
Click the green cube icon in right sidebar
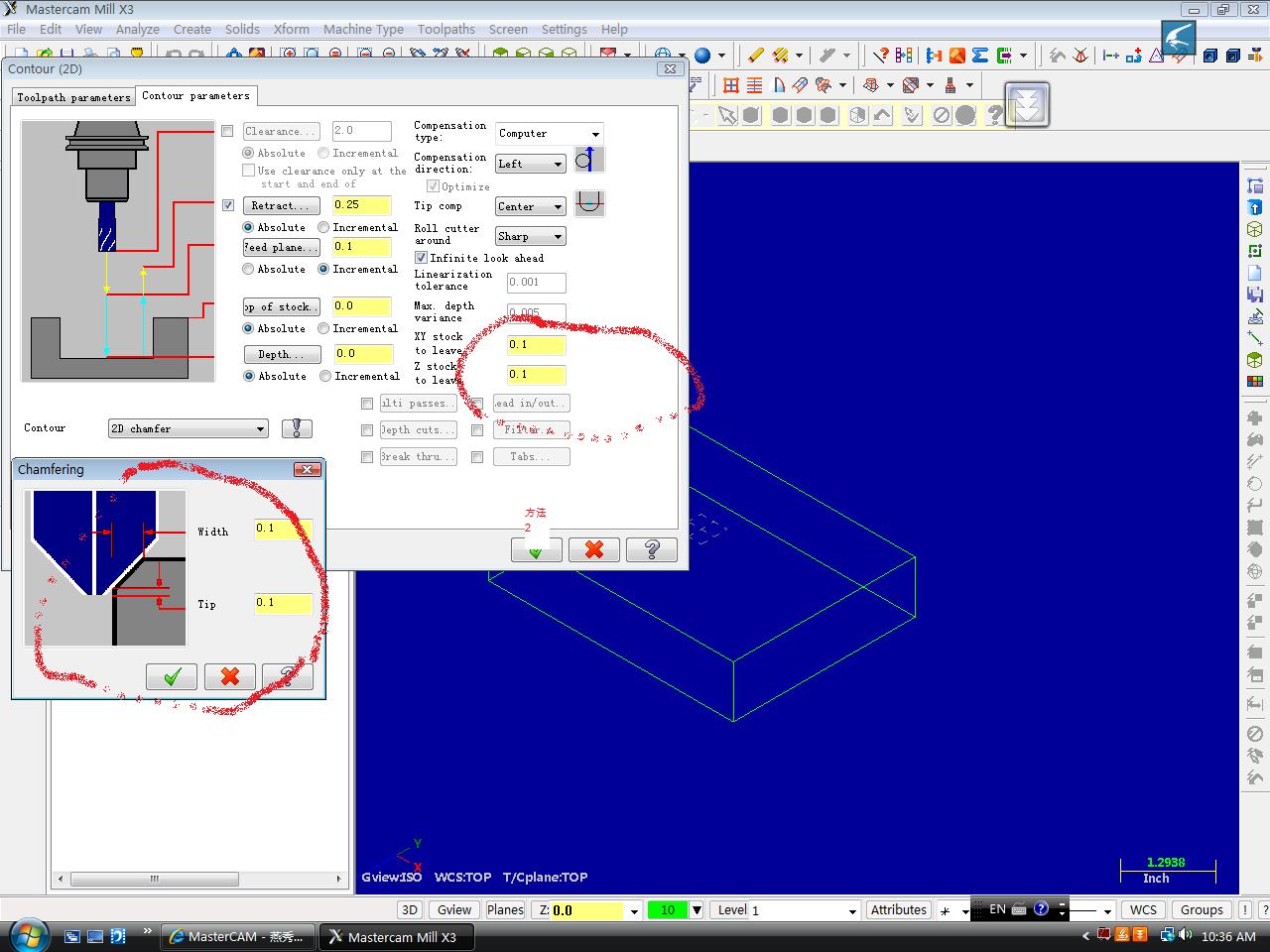click(x=1255, y=360)
